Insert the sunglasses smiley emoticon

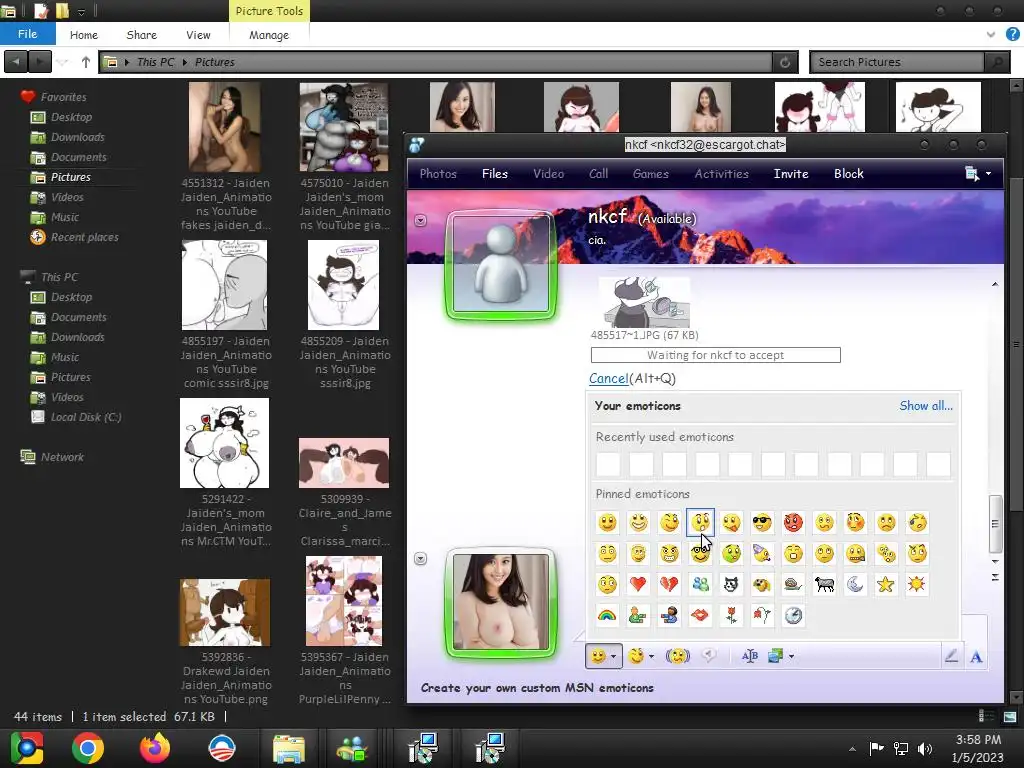761,522
